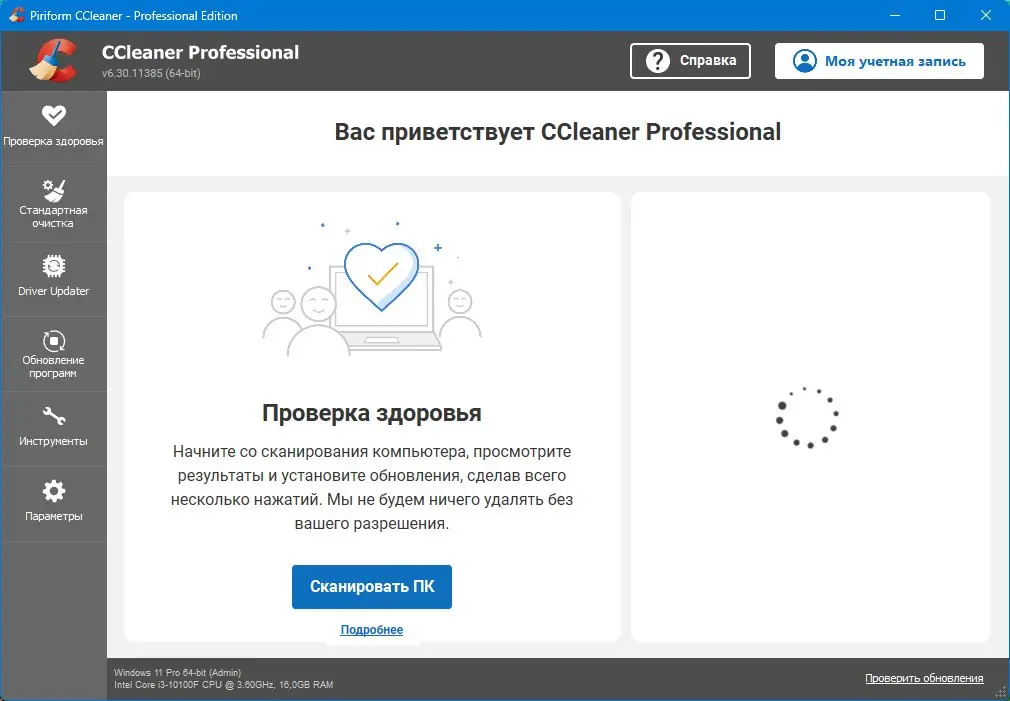Click the Windows 11 Pro system info text
Screen dimensions: 1010x701
(176, 672)
